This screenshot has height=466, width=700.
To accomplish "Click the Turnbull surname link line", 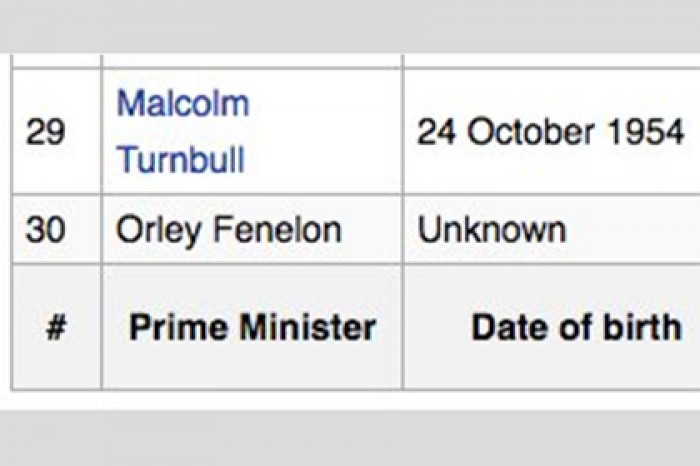I will (181, 159).
